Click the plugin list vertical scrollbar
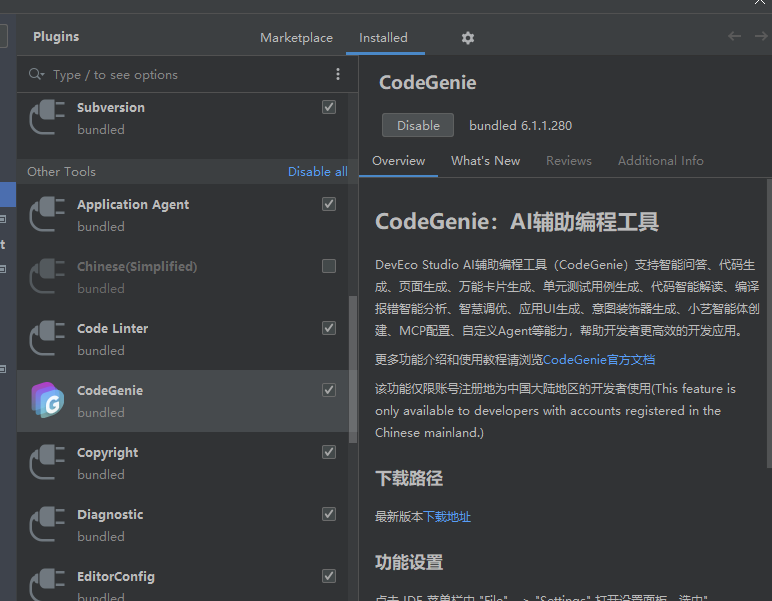Image resolution: width=772 pixels, height=601 pixels. (x=353, y=369)
